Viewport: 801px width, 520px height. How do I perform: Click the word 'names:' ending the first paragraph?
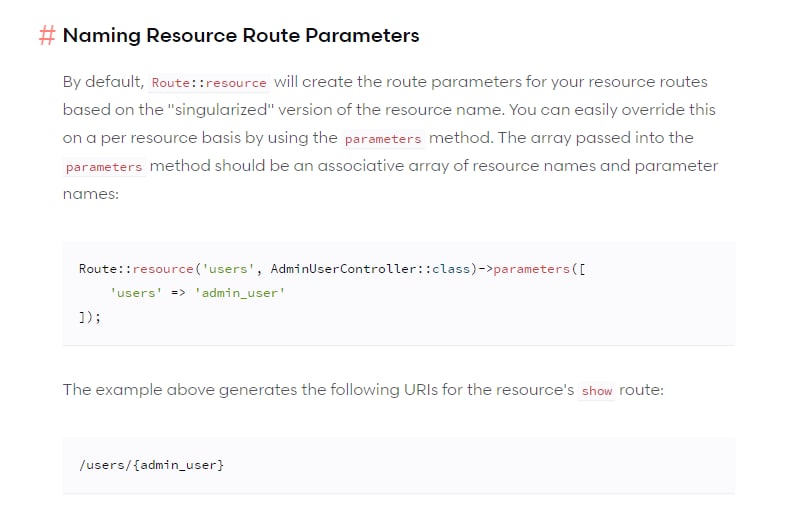pos(91,193)
